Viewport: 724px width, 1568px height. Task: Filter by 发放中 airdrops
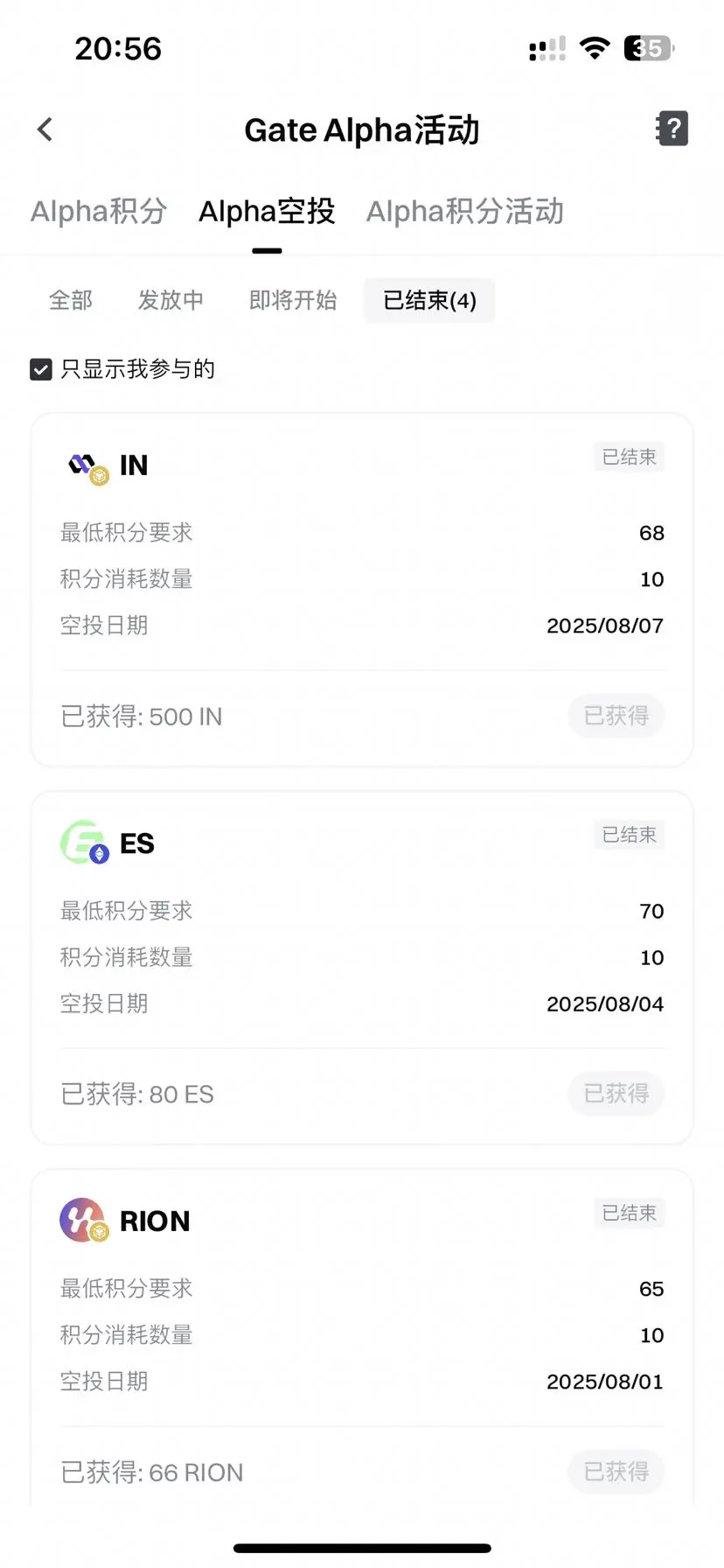click(x=171, y=301)
